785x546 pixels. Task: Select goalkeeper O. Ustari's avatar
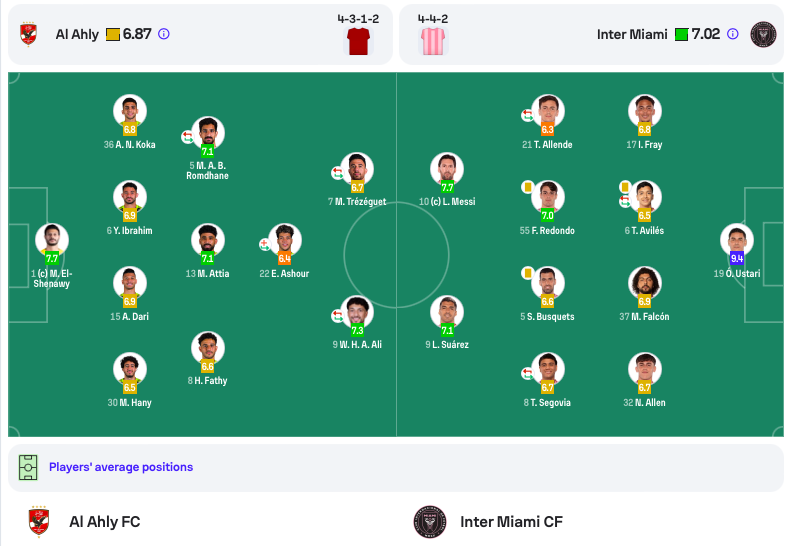point(736,240)
